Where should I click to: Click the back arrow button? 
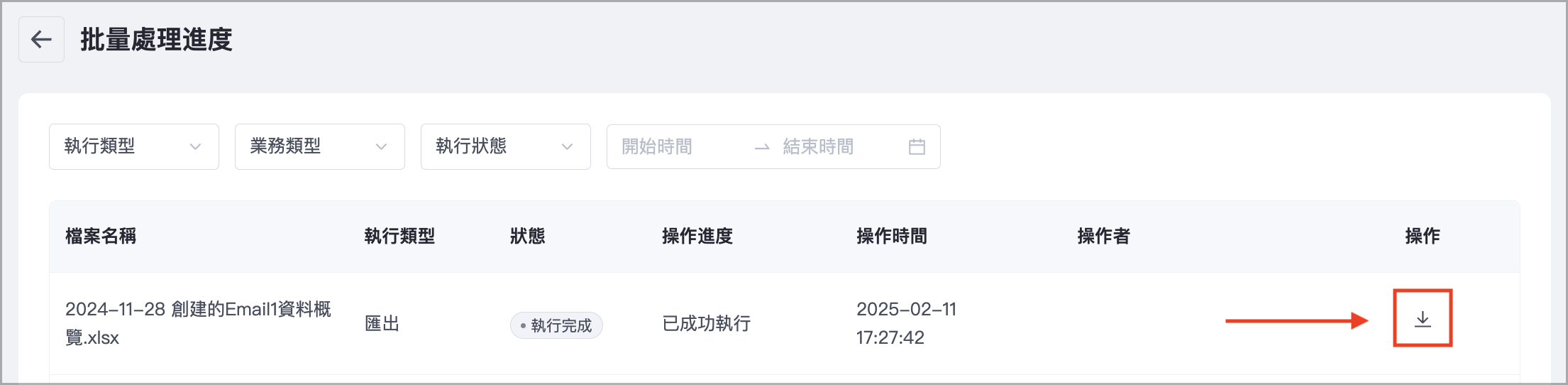[x=41, y=40]
